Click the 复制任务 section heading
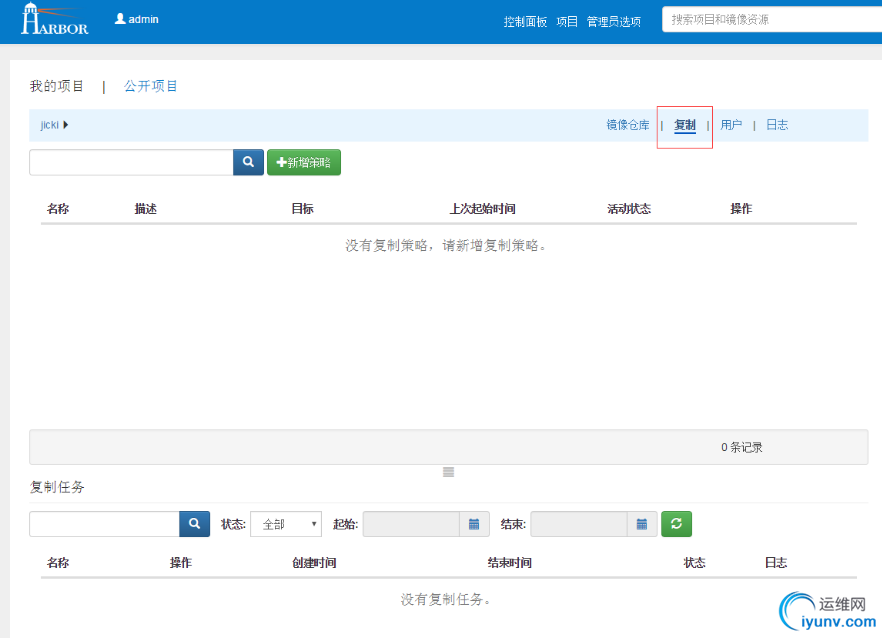This screenshot has width=882, height=638. [57, 487]
